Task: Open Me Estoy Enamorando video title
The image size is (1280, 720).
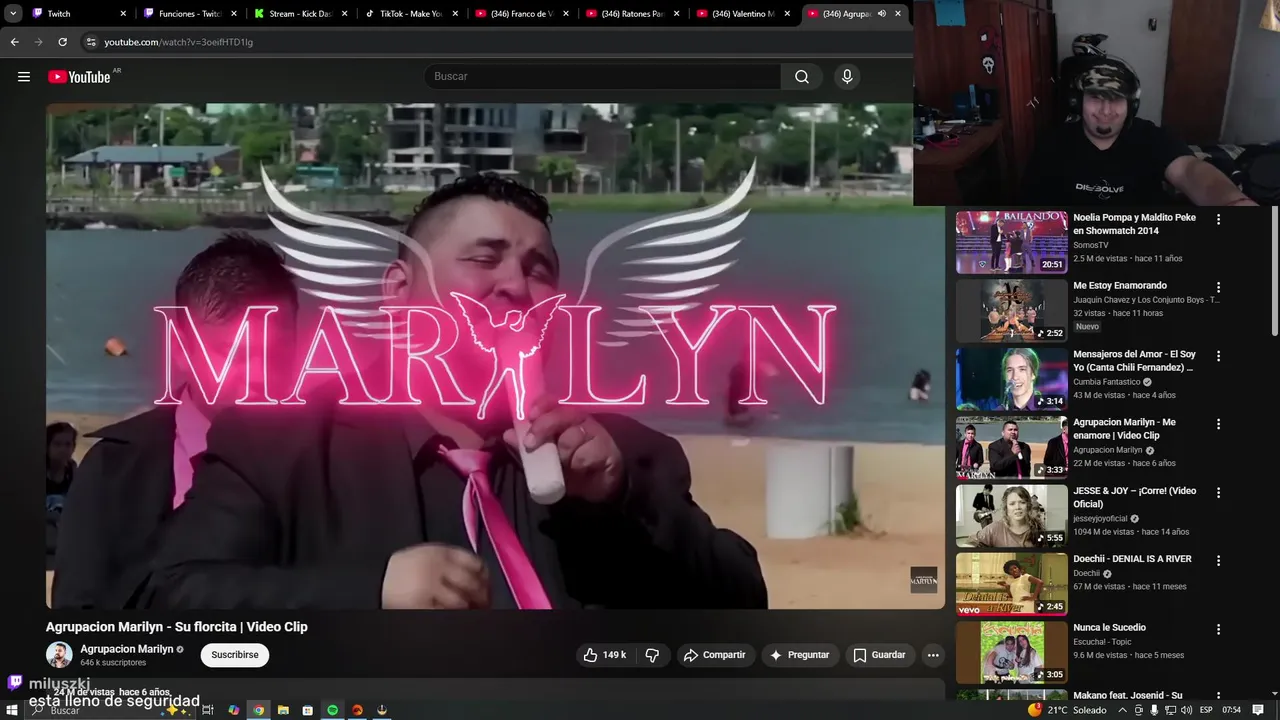Action: [1120, 286]
